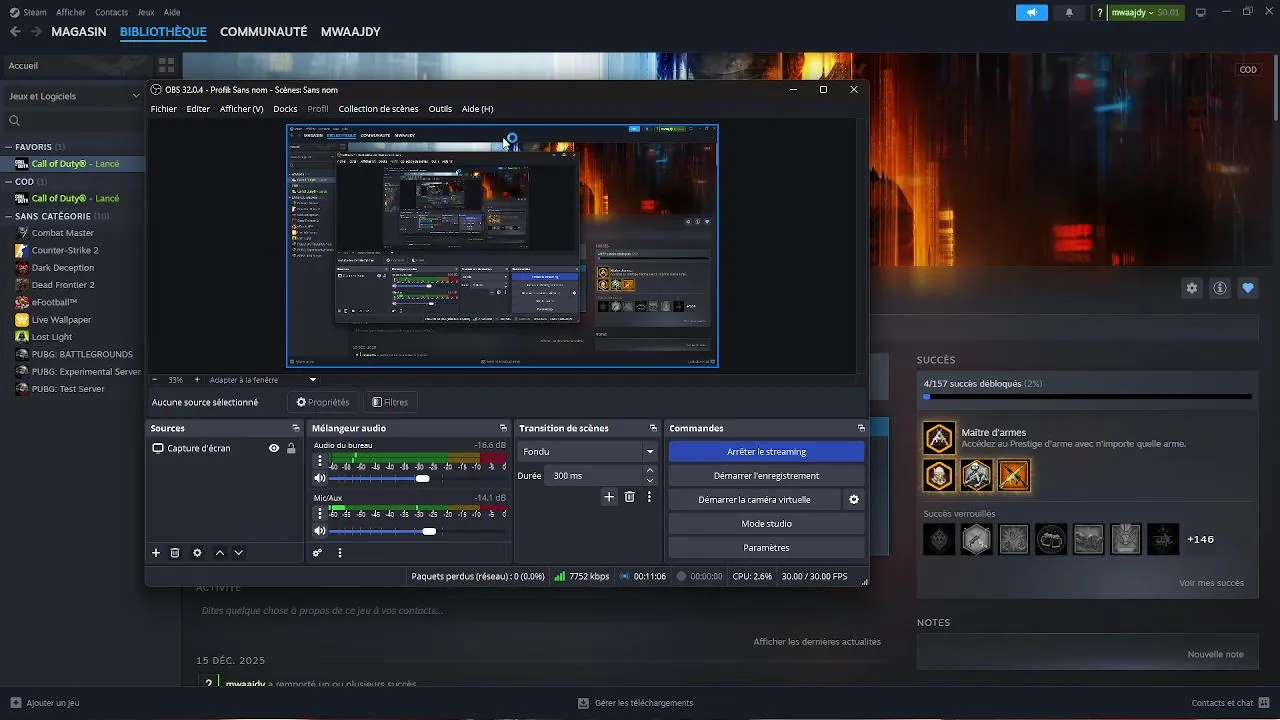Open advanced audio properties gears icon
The width and height of the screenshot is (1280, 720).
pos(318,553)
